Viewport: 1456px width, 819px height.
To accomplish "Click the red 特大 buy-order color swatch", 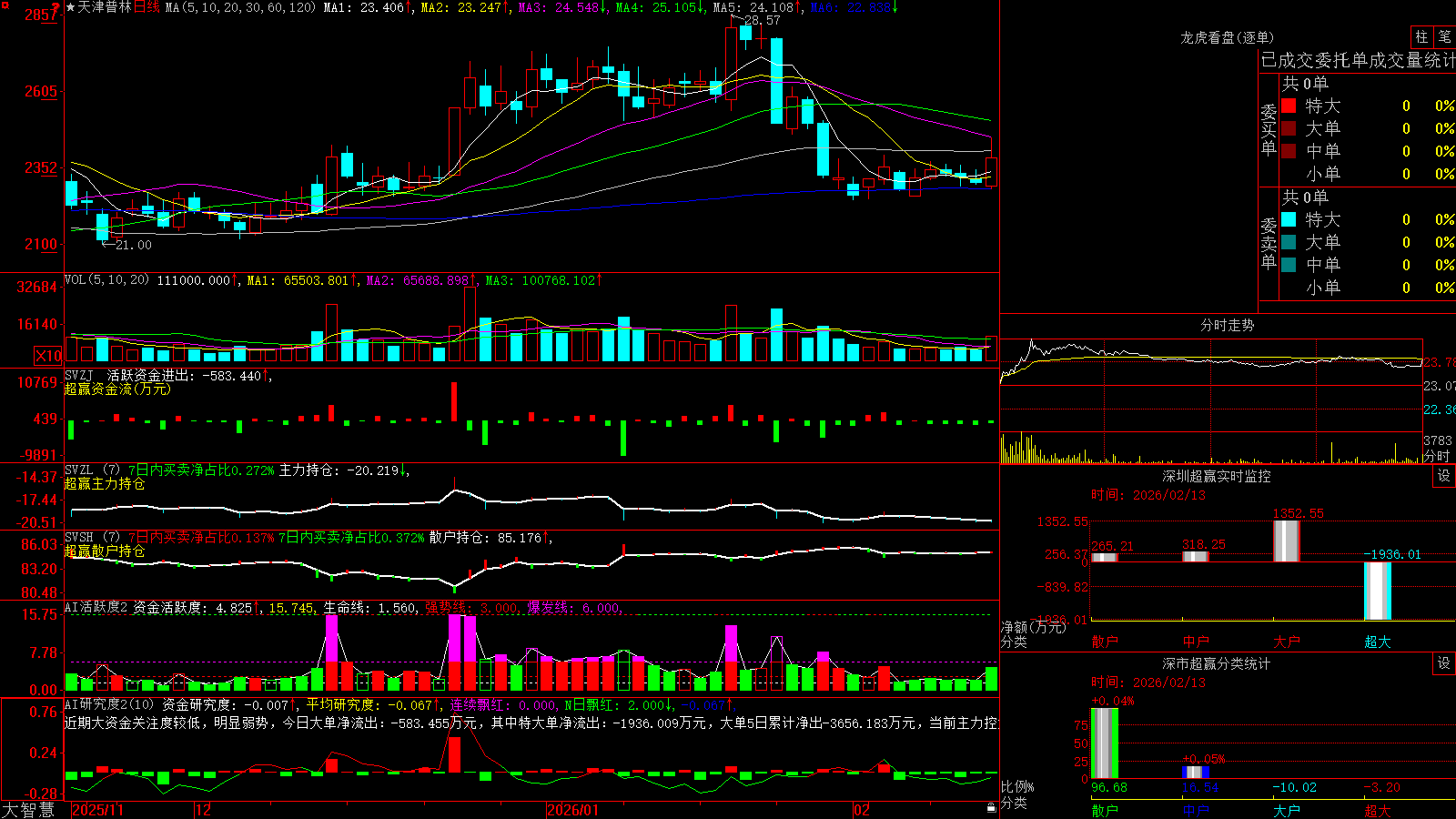I will [1289, 106].
